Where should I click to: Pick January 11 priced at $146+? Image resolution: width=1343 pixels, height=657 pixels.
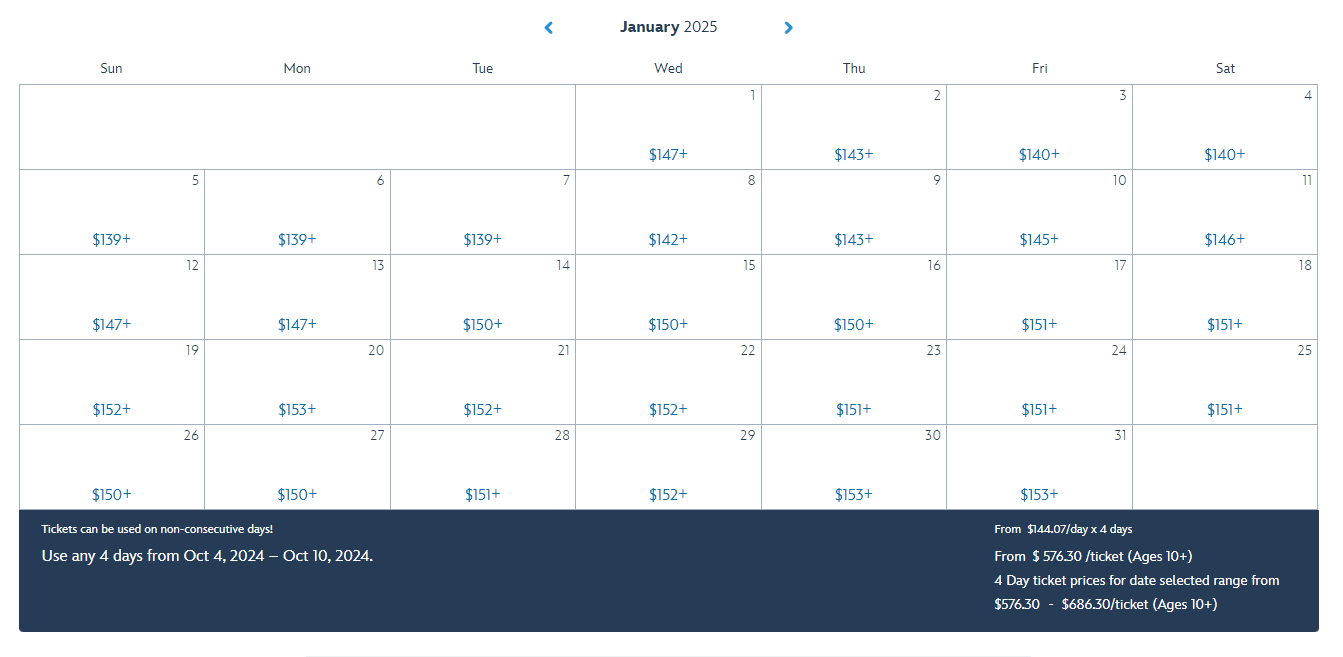coord(1225,212)
